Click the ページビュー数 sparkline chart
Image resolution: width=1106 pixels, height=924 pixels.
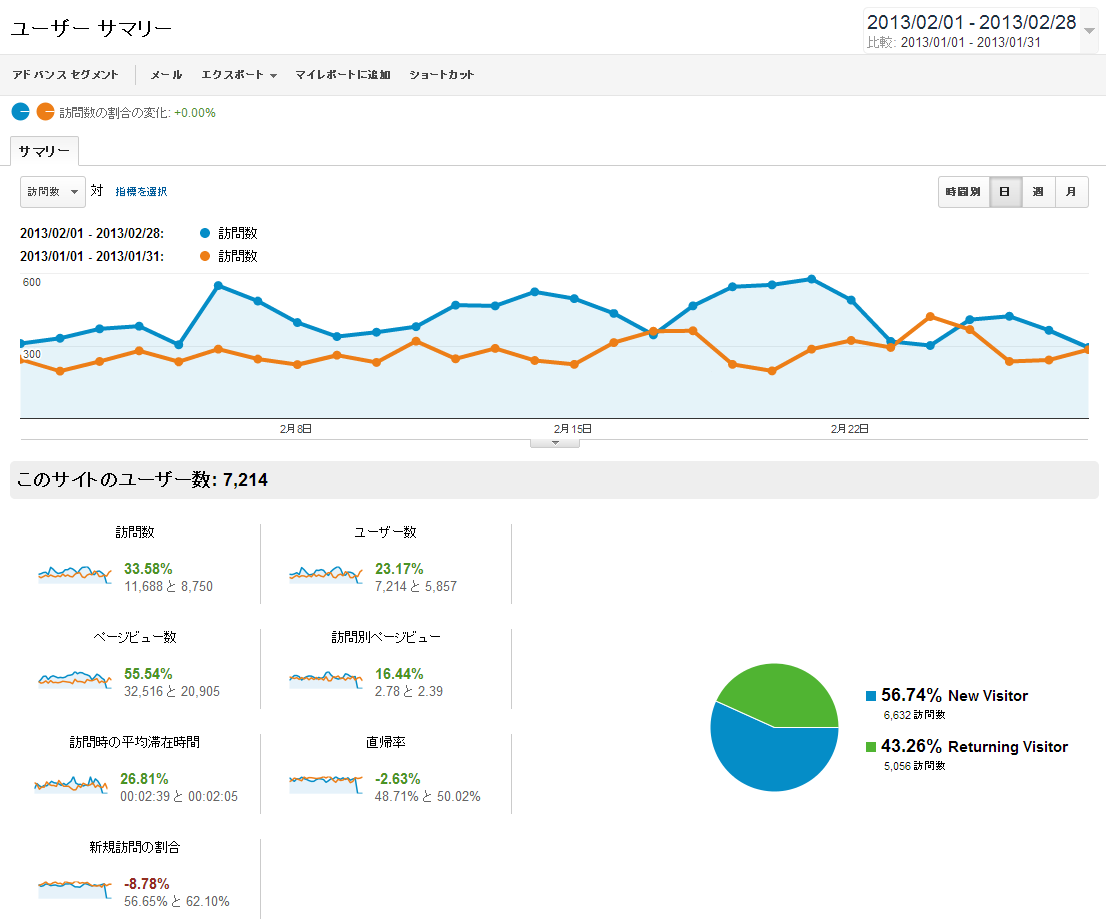(73, 679)
